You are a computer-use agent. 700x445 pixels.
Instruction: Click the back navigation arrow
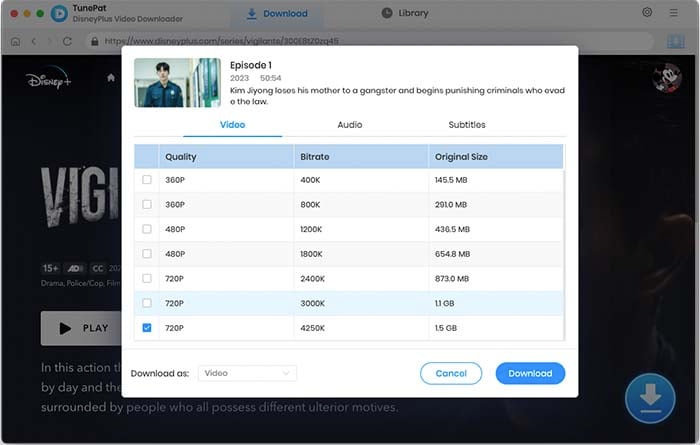(x=34, y=42)
